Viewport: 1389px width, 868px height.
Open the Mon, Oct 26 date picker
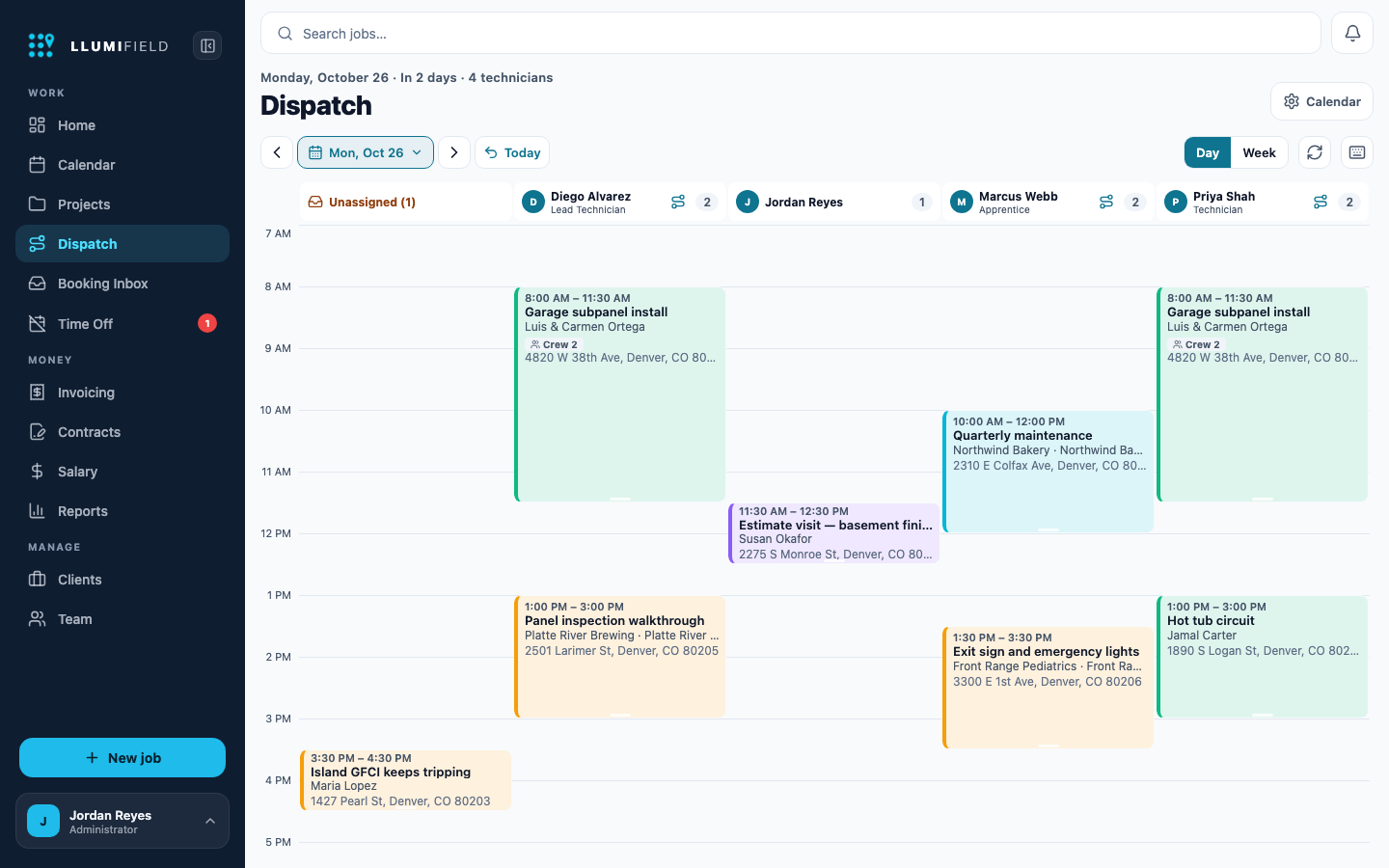[x=366, y=152]
